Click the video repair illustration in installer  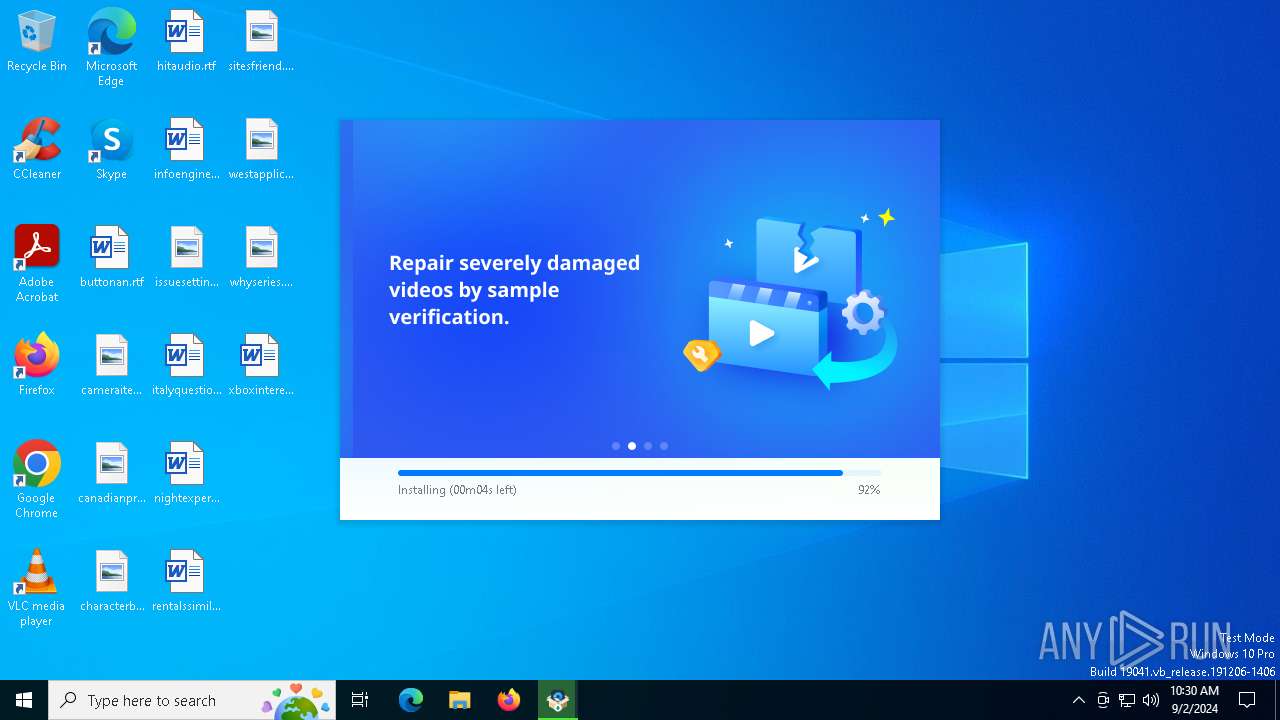click(790, 298)
